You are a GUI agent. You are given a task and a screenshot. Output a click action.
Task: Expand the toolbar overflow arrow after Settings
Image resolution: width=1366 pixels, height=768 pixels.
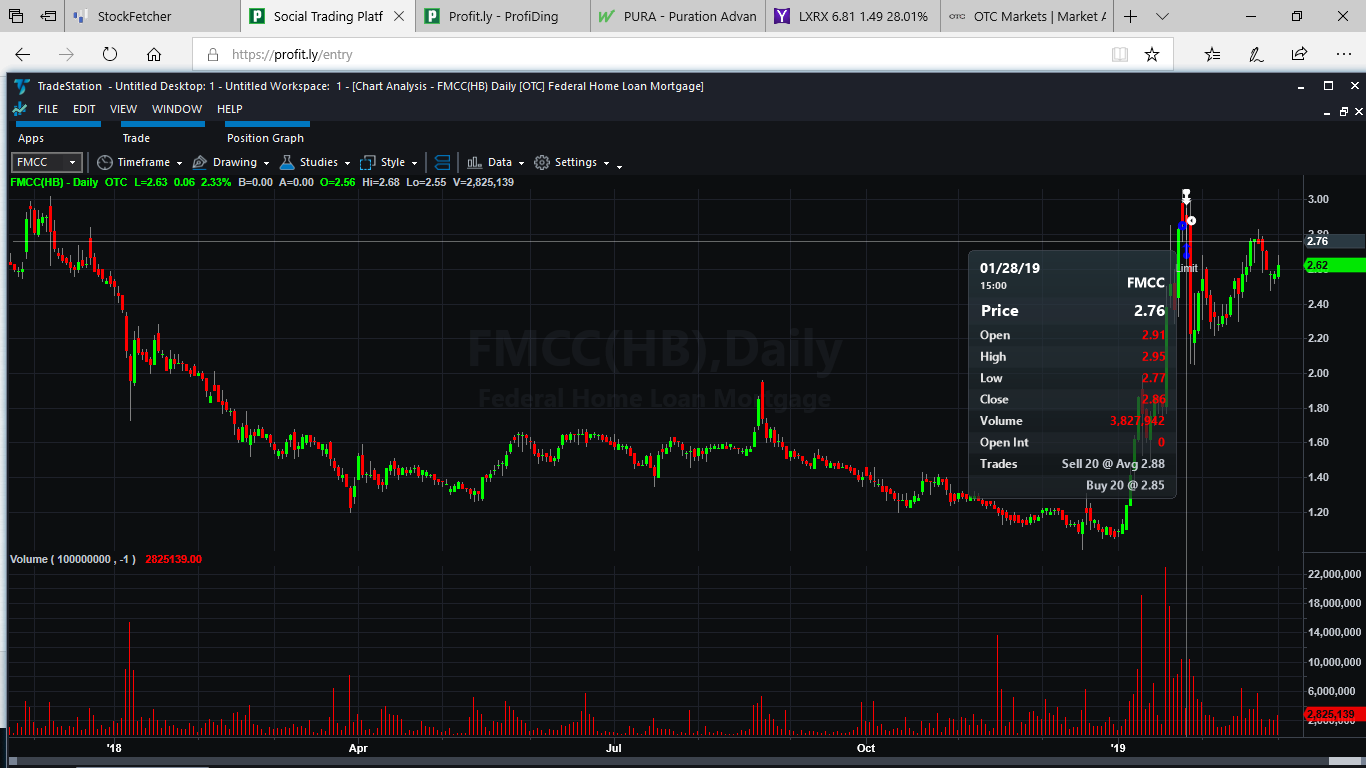[x=619, y=166]
